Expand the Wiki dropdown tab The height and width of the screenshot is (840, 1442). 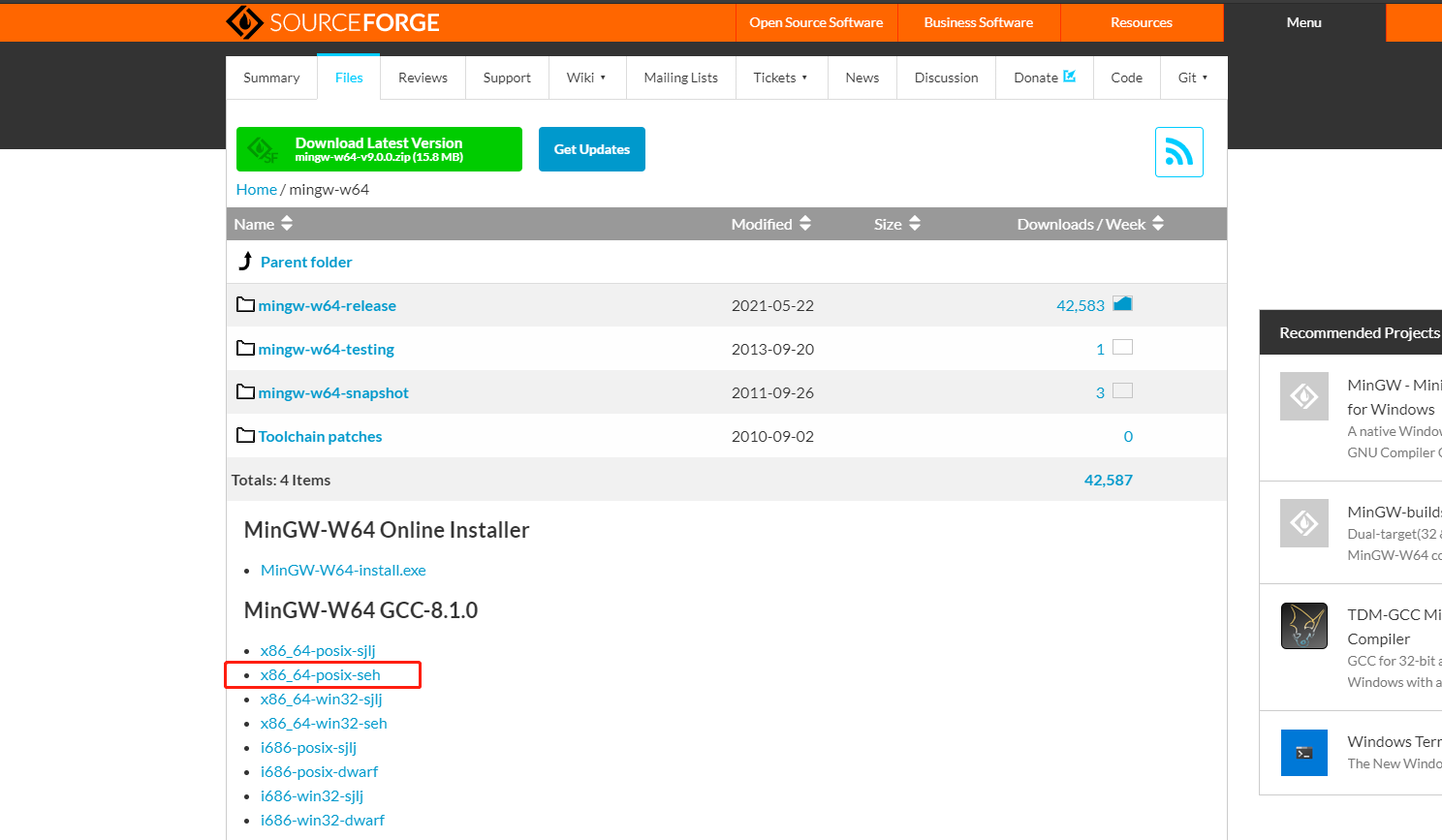(x=586, y=78)
